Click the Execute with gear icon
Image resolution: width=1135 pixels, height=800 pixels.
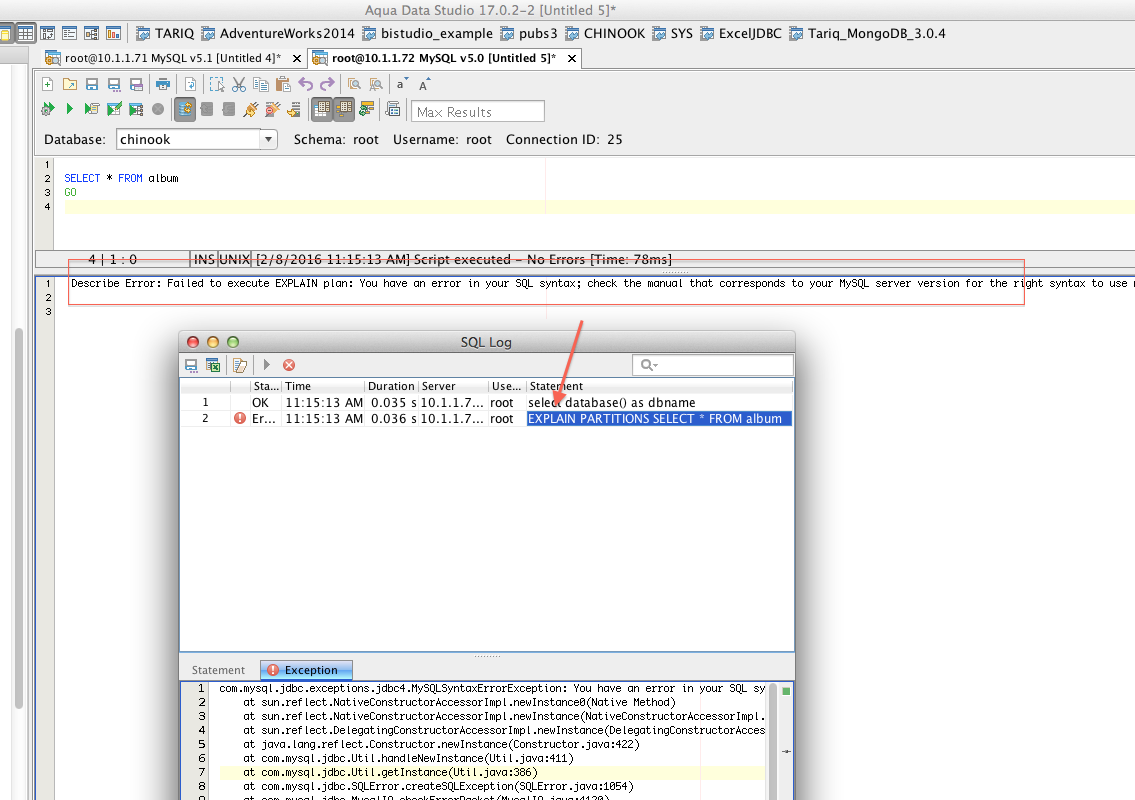click(x=48, y=109)
